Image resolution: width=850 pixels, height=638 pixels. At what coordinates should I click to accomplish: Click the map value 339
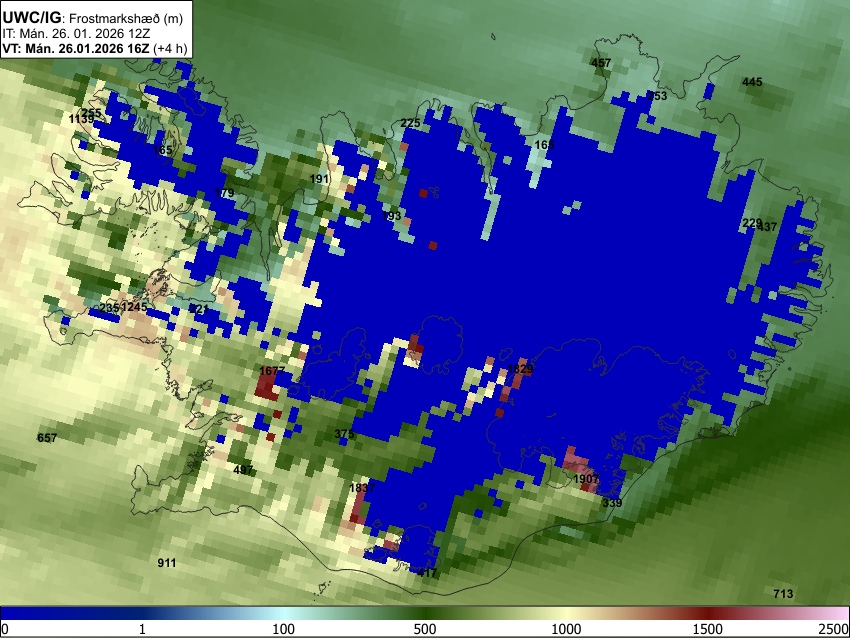612,502
